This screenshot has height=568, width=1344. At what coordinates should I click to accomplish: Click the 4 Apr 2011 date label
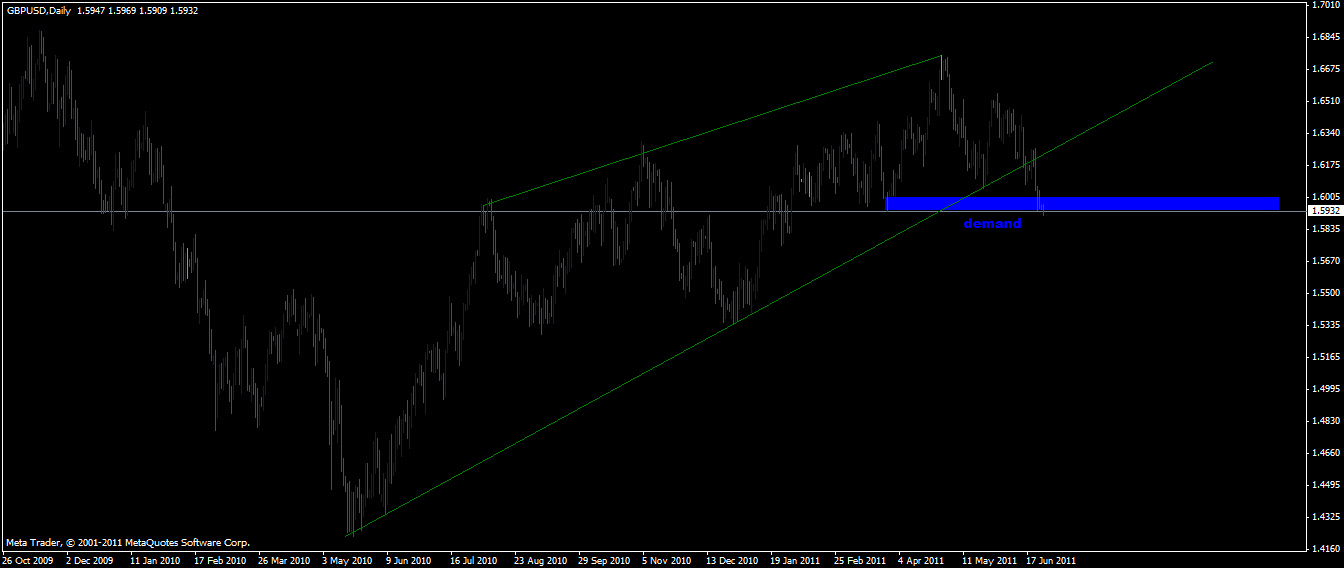pos(923,561)
